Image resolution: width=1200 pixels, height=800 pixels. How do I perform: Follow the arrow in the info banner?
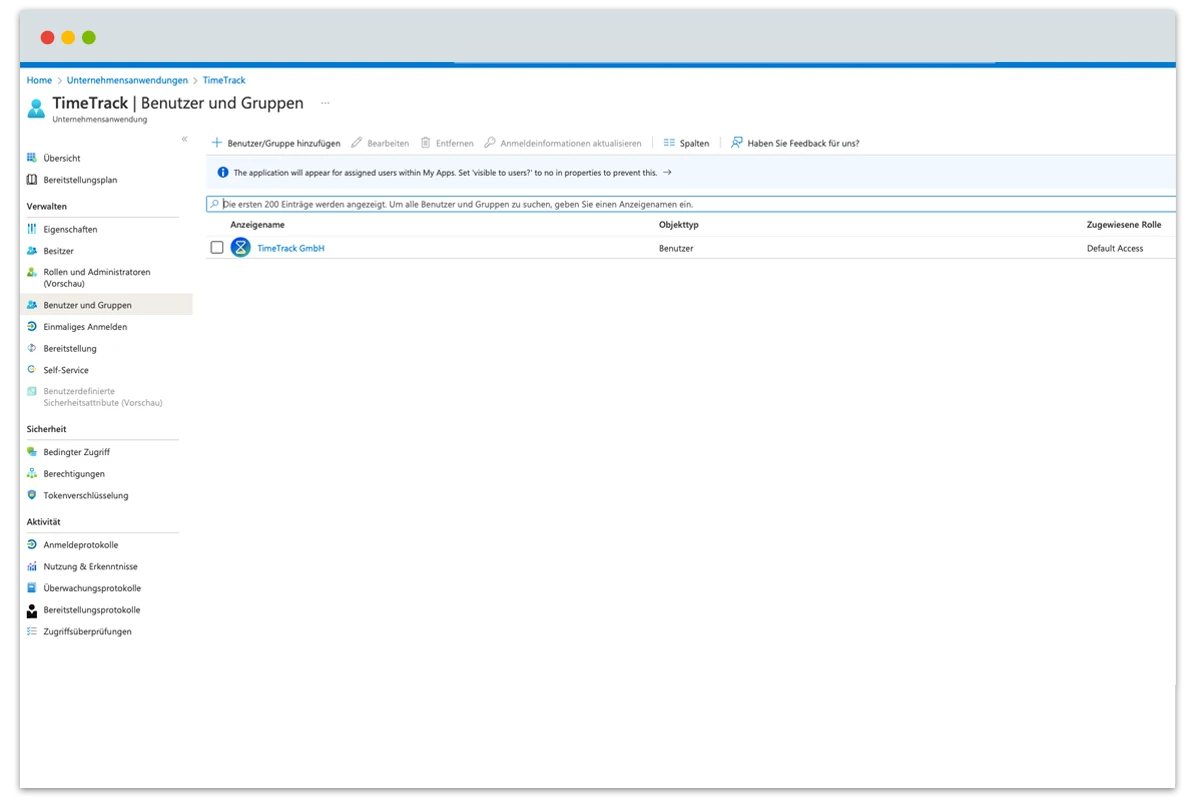click(x=667, y=172)
